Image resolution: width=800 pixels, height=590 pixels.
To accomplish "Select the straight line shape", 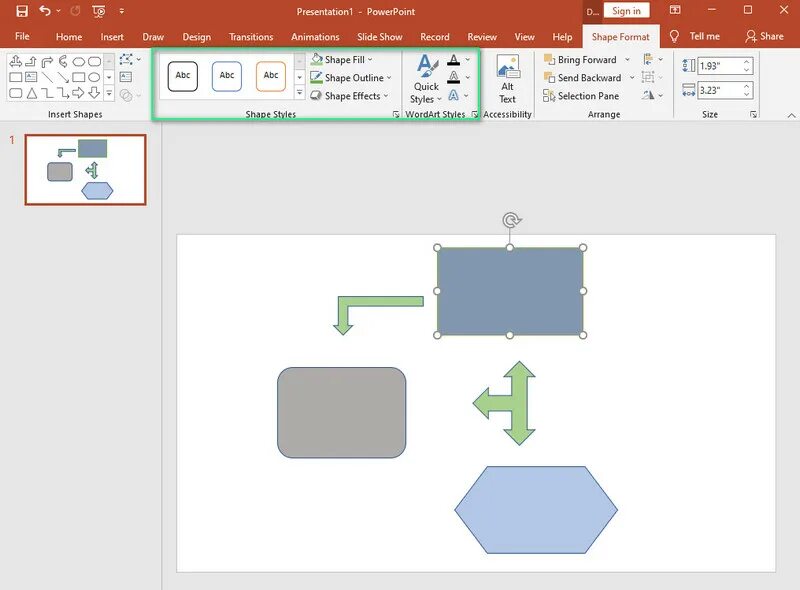I will (47, 77).
